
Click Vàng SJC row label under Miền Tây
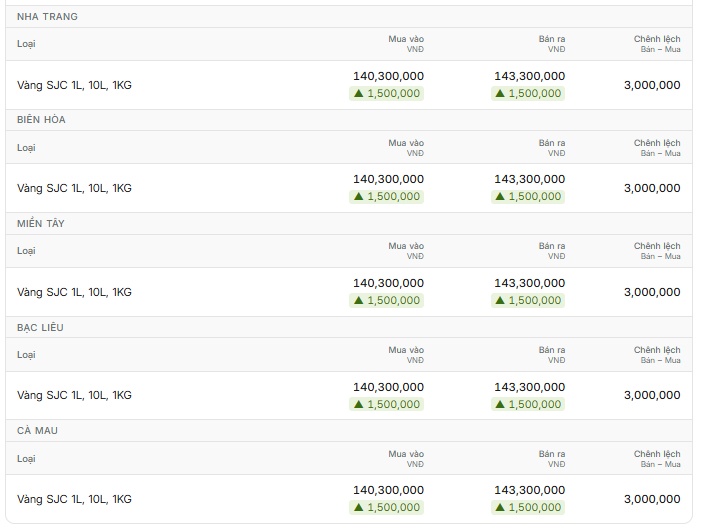pyautogui.click(x=74, y=292)
